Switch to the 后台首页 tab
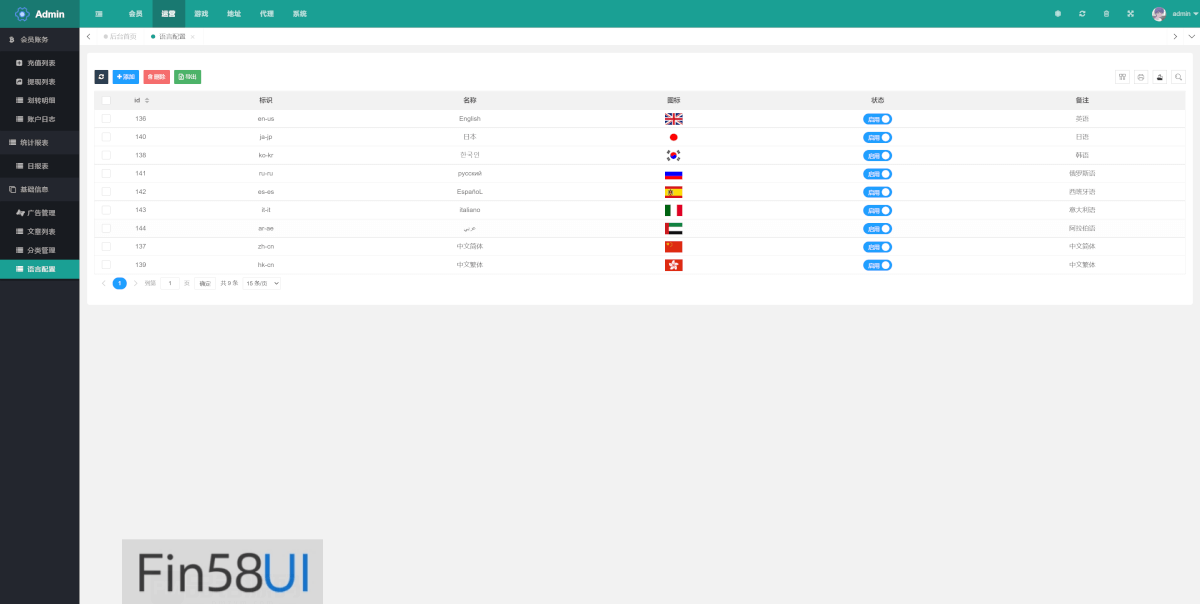The height and width of the screenshot is (604, 1200). click(123, 36)
